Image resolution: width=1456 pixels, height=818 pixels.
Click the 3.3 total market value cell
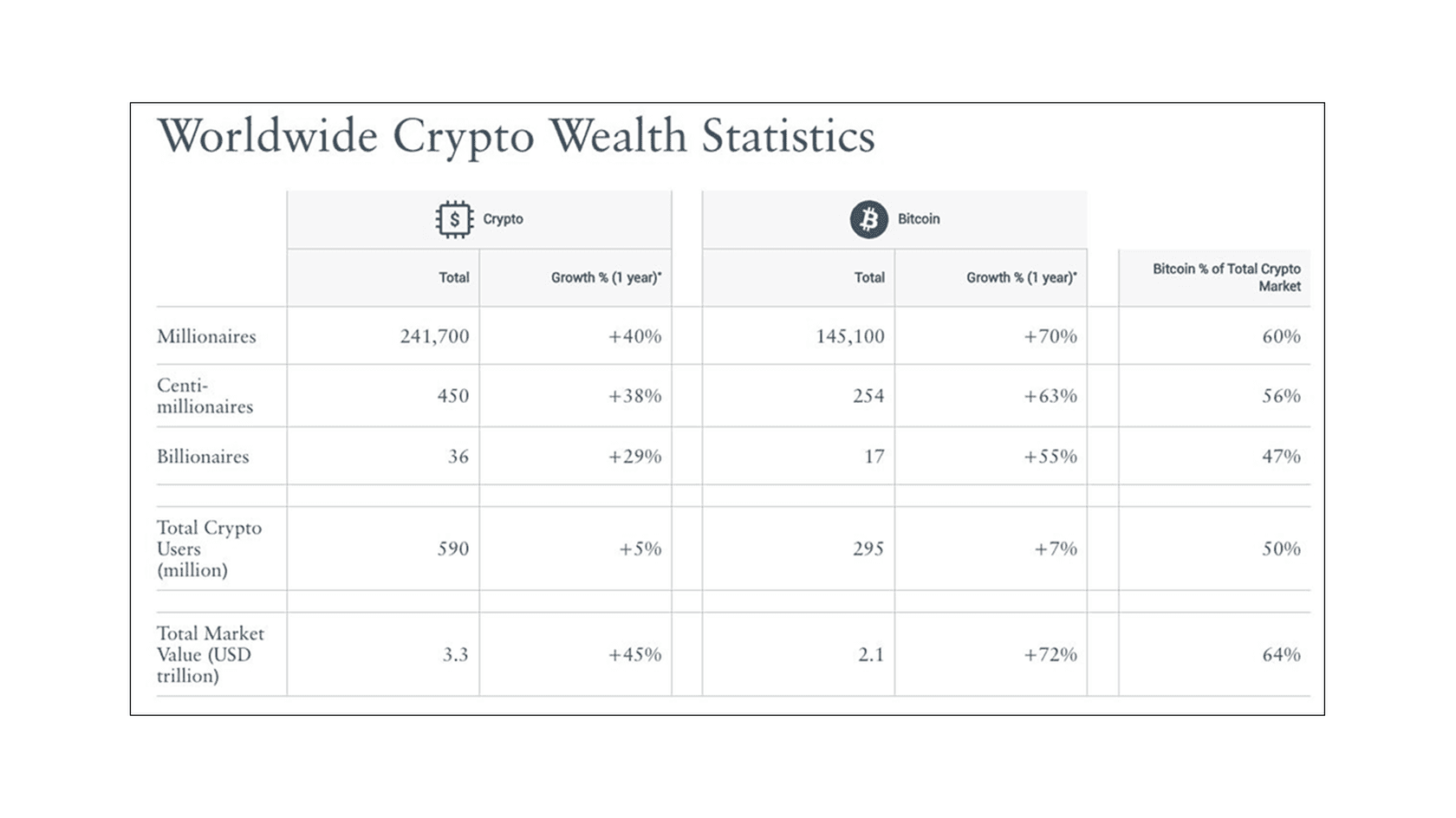[x=455, y=654]
